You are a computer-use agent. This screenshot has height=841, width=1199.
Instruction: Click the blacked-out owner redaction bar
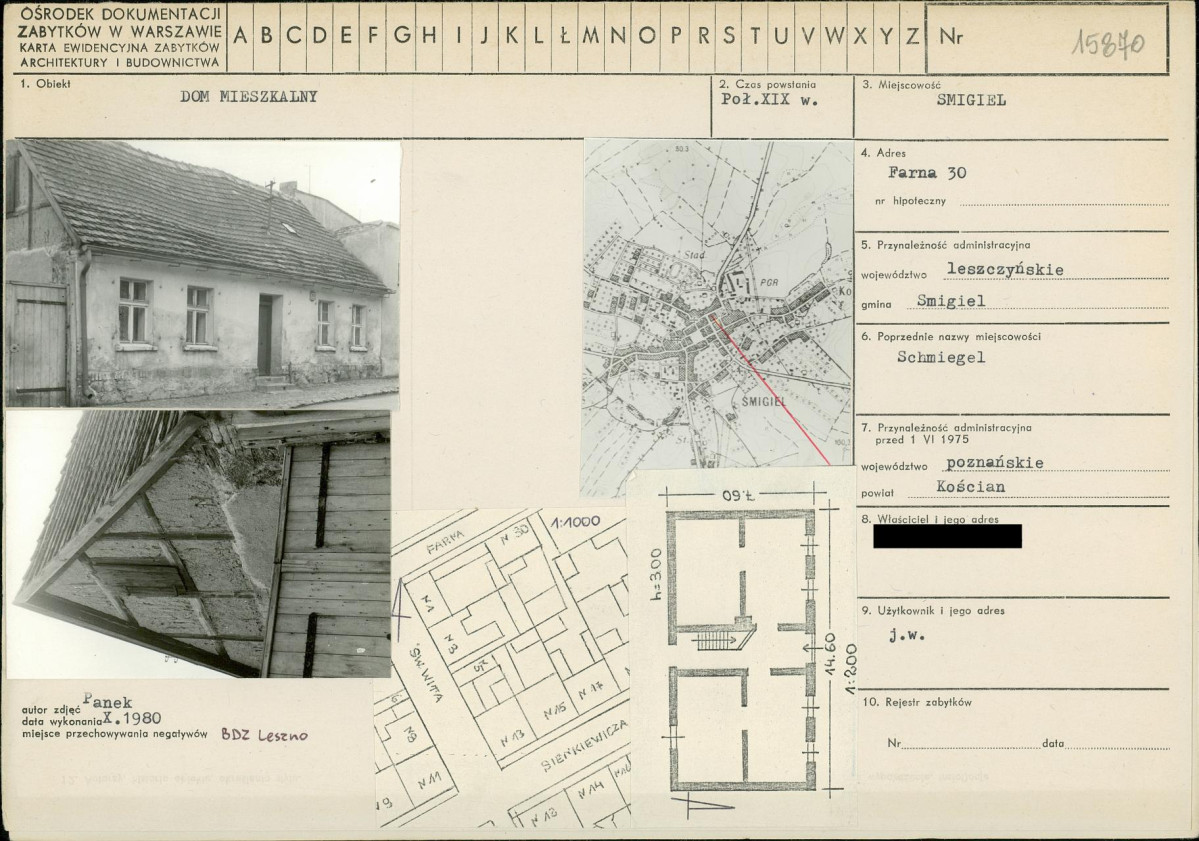[x=947, y=536]
